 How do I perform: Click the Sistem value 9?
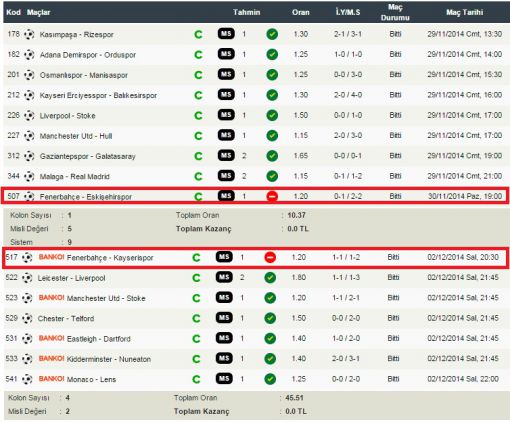tap(69, 242)
